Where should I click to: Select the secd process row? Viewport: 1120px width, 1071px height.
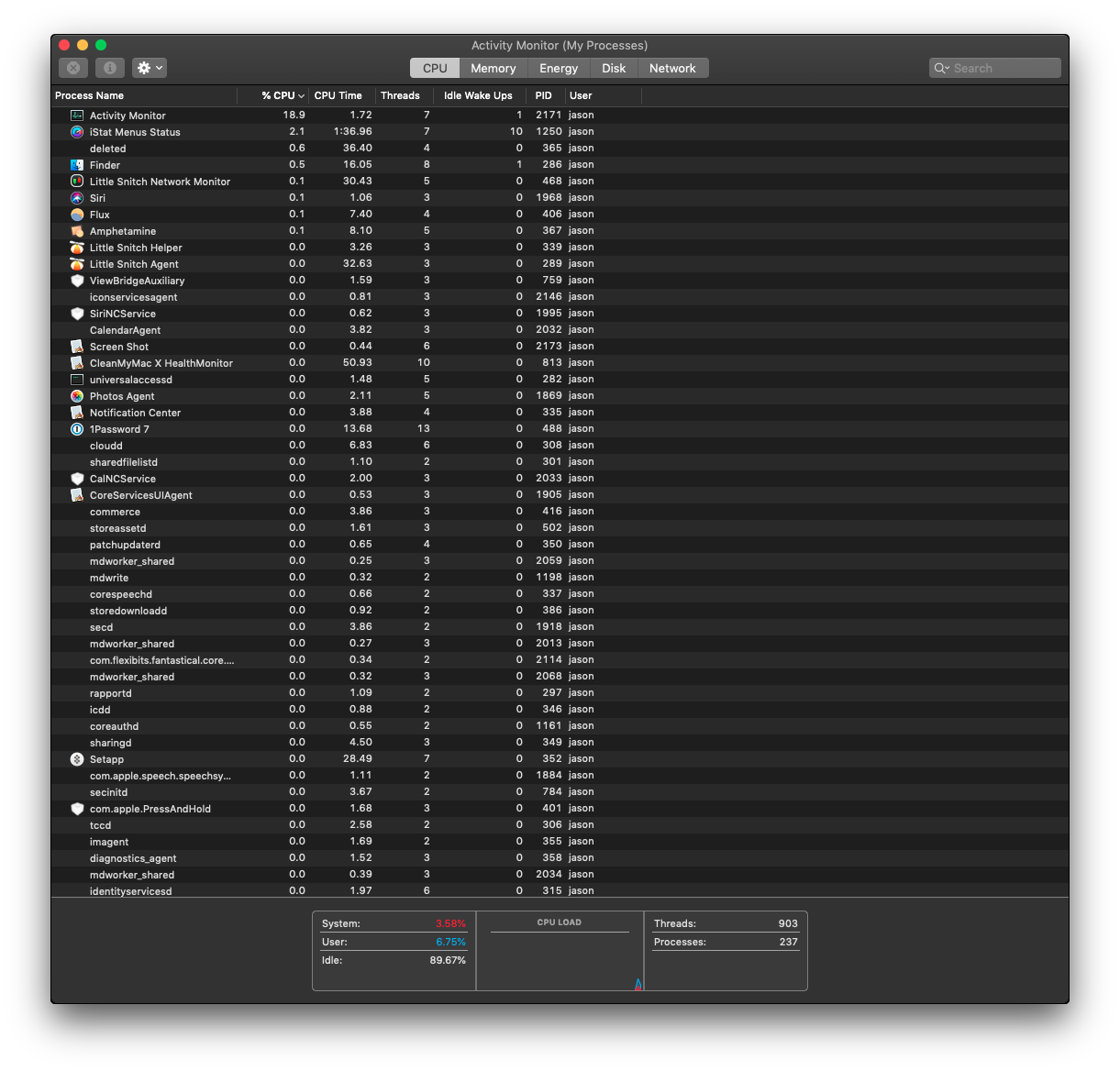[x=560, y=627]
